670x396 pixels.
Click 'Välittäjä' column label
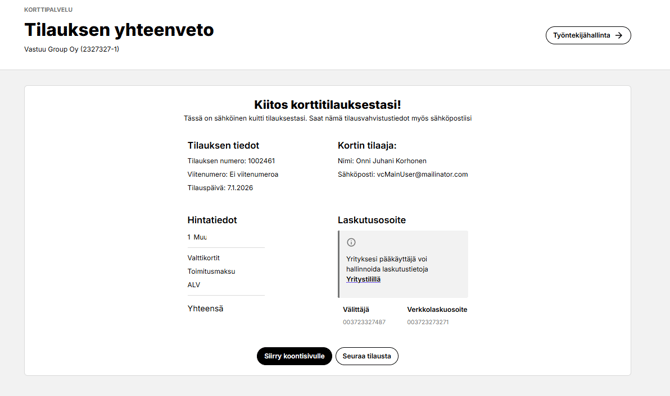point(356,310)
